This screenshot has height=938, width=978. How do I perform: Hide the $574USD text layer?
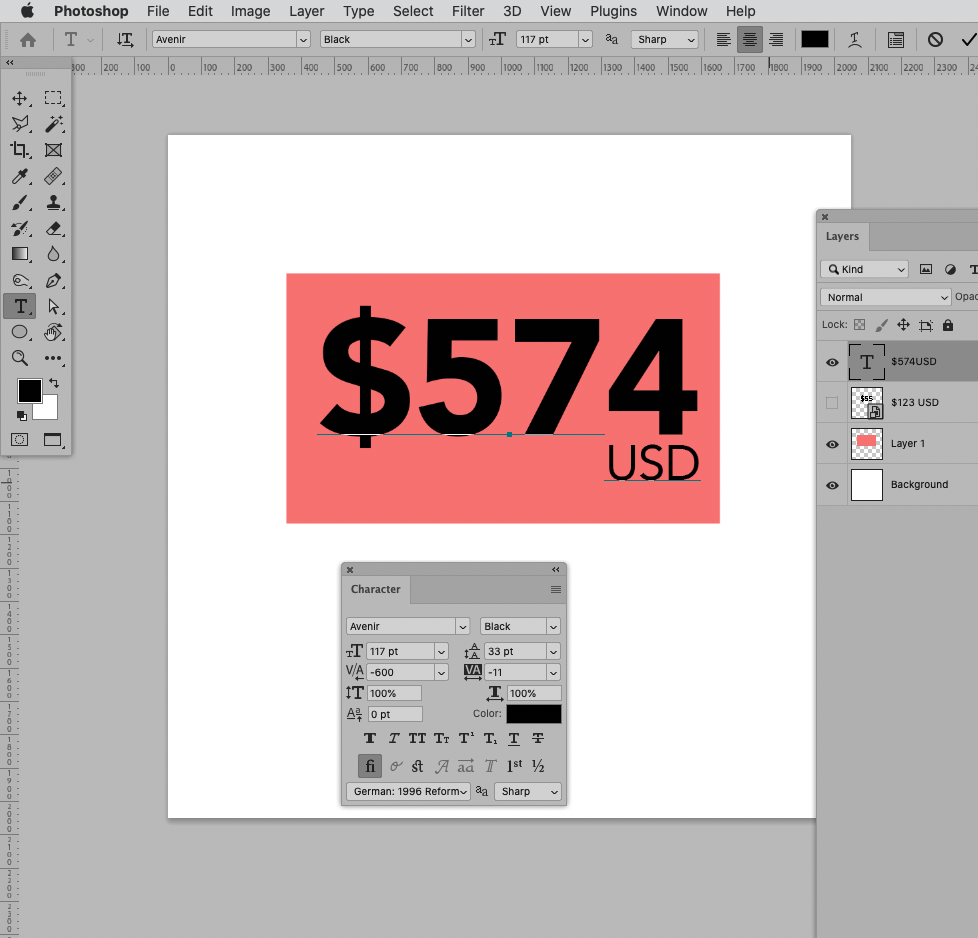(832, 362)
